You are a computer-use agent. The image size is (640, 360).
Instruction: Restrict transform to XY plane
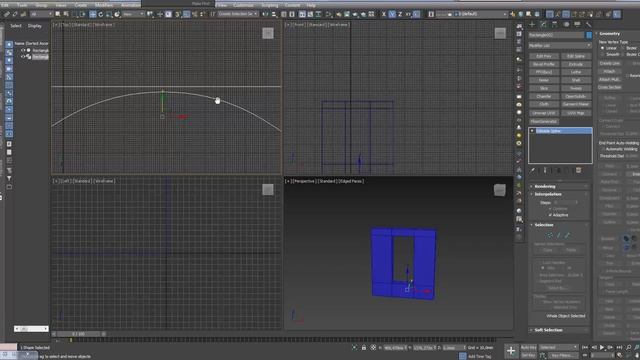408,14
